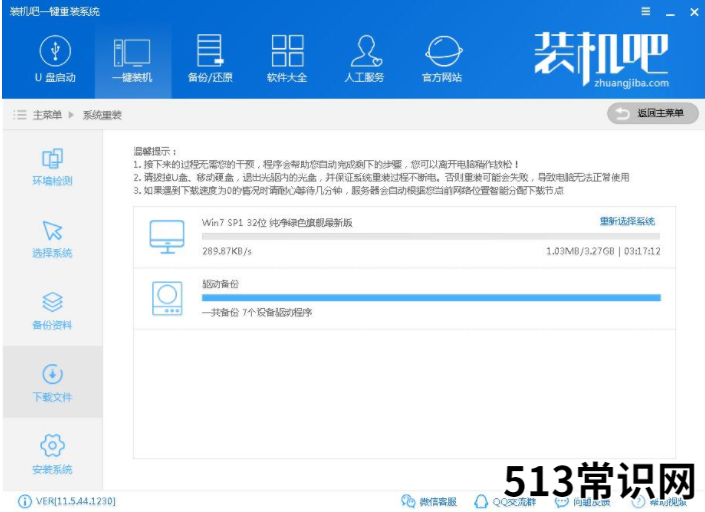The width and height of the screenshot is (705, 512).
Task: Click the 装机吧 zhuangjiba.com logo
Action: coord(602,59)
